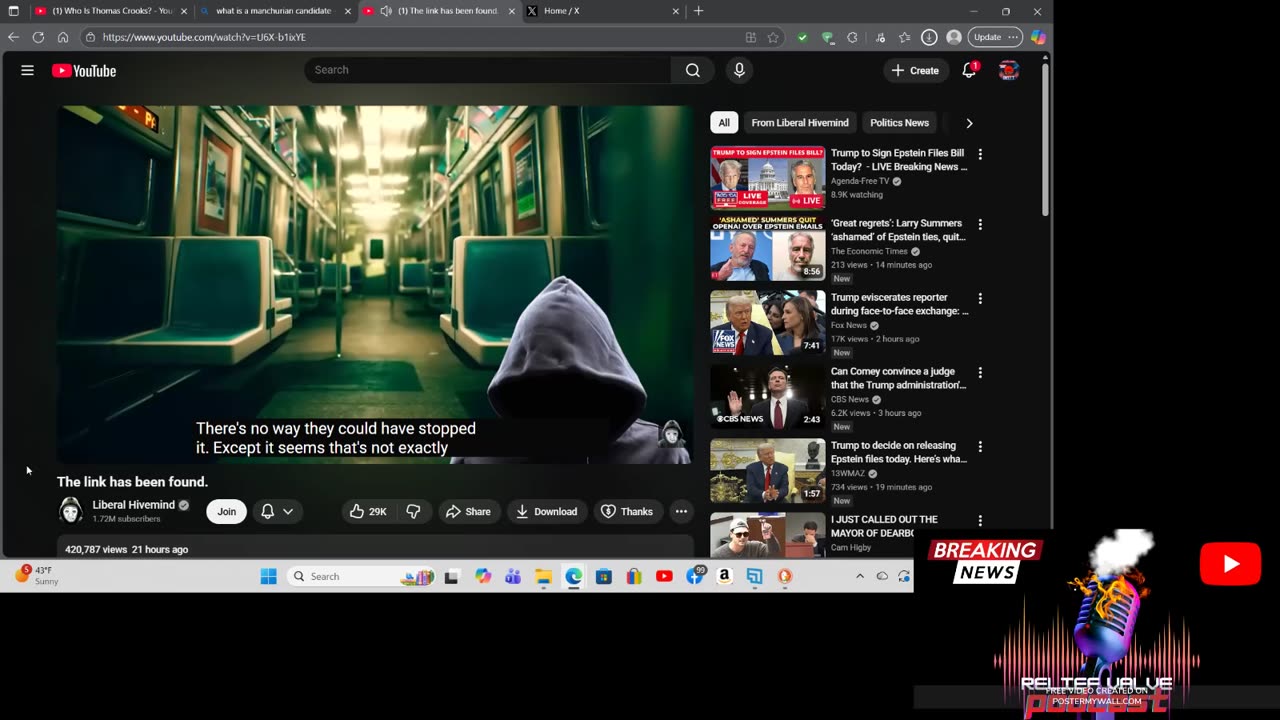Screen dimensions: 1280x720
Task: Open more options for Fox News video
Action: (980, 299)
